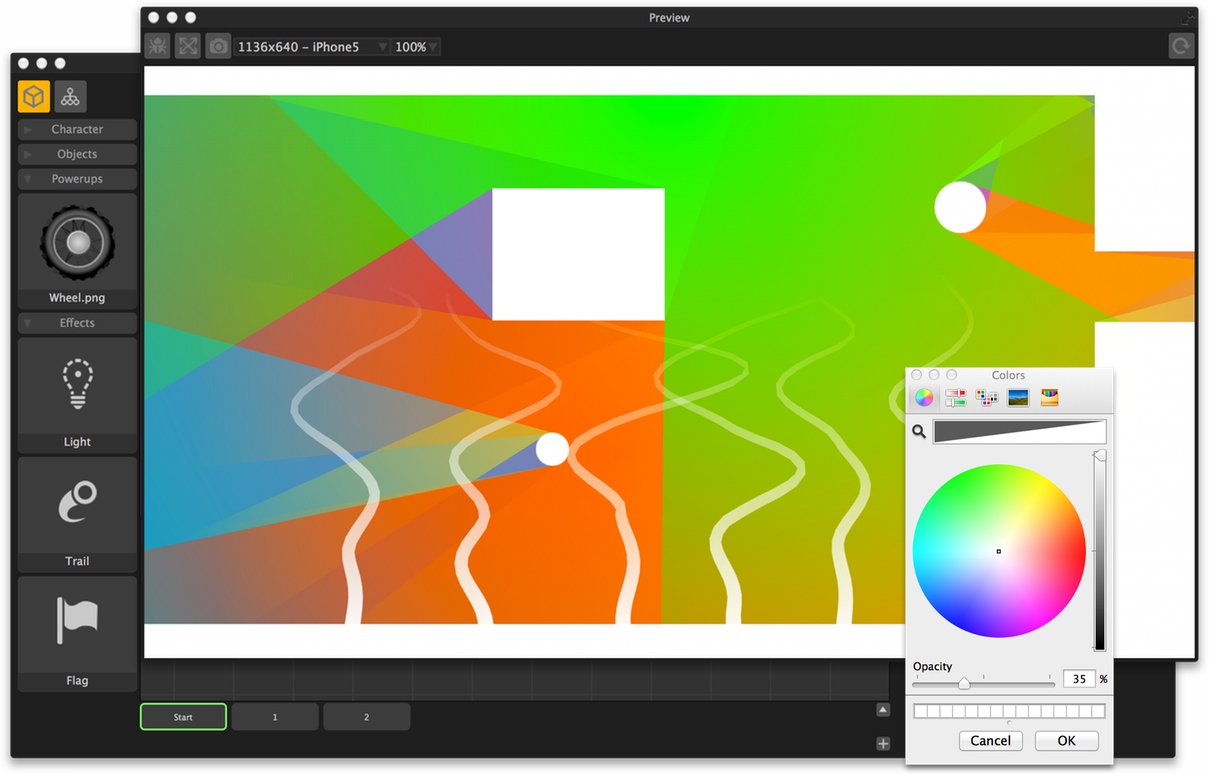Image resolution: width=1209 pixels, height=774 pixels.
Task: Click the fullscreen expand arrows icon
Action: [x=188, y=46]
